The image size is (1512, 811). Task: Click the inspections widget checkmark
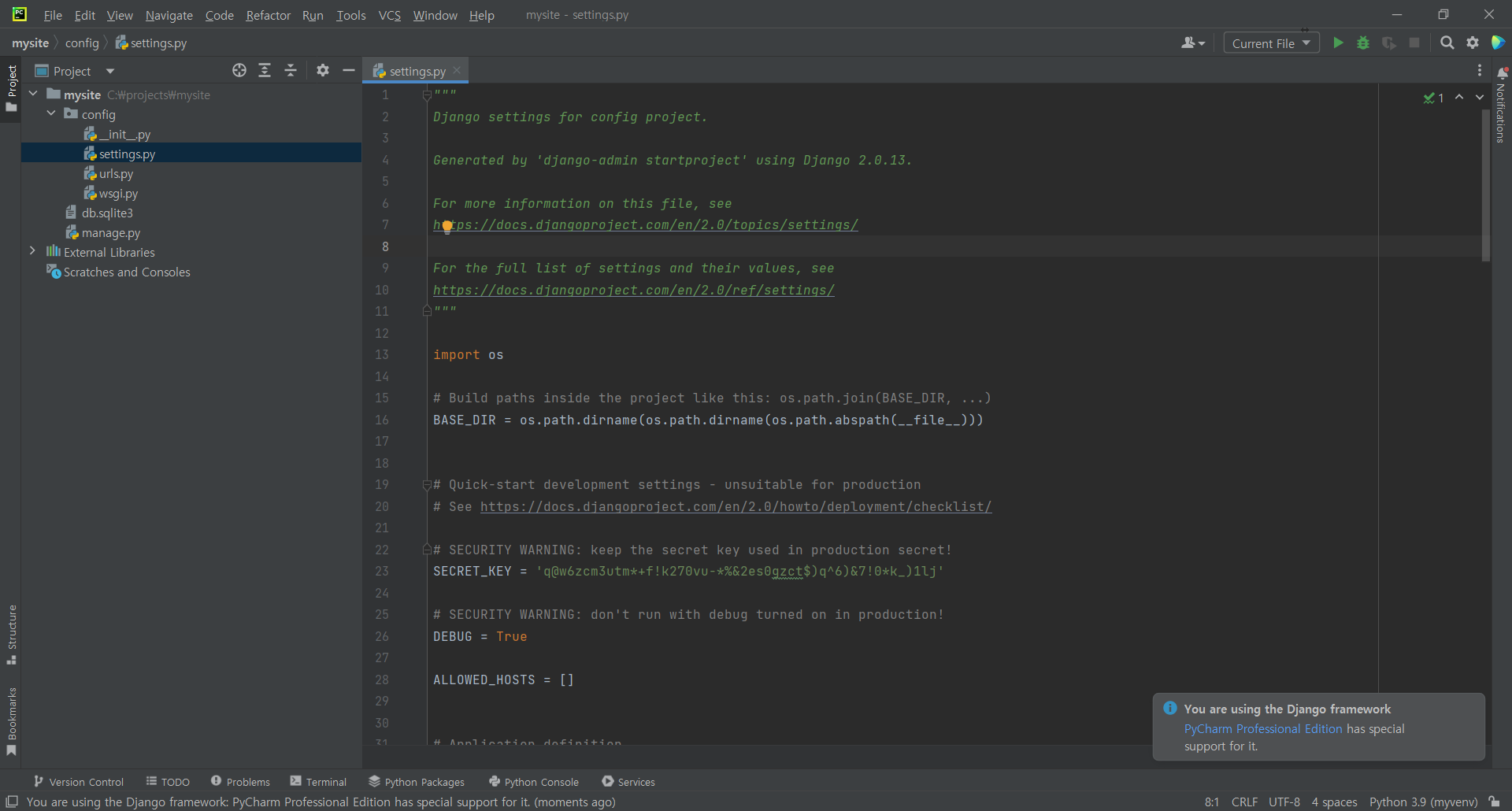1433,98
